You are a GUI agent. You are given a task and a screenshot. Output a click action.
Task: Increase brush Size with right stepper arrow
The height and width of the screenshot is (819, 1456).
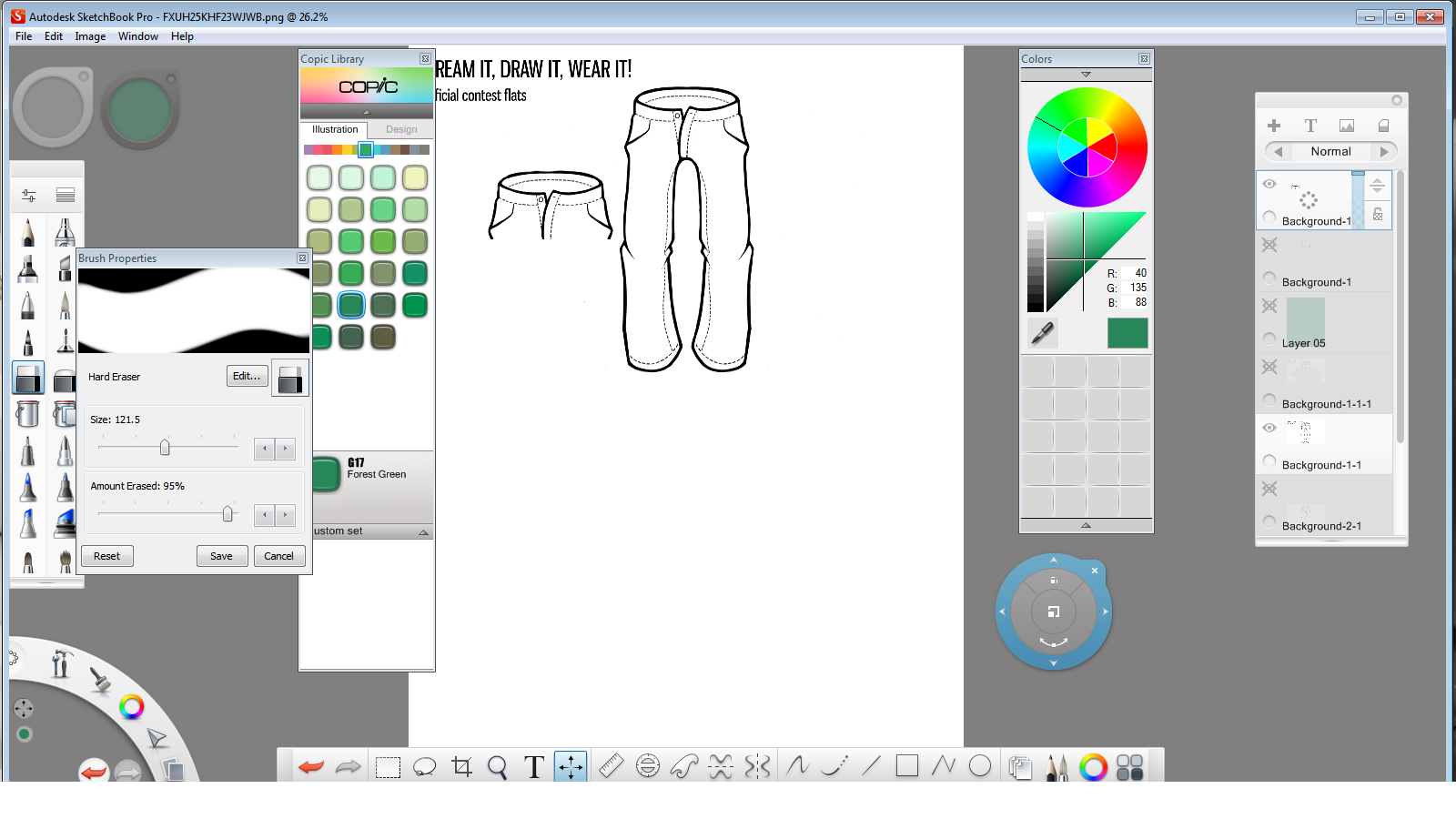pos(286,449)
